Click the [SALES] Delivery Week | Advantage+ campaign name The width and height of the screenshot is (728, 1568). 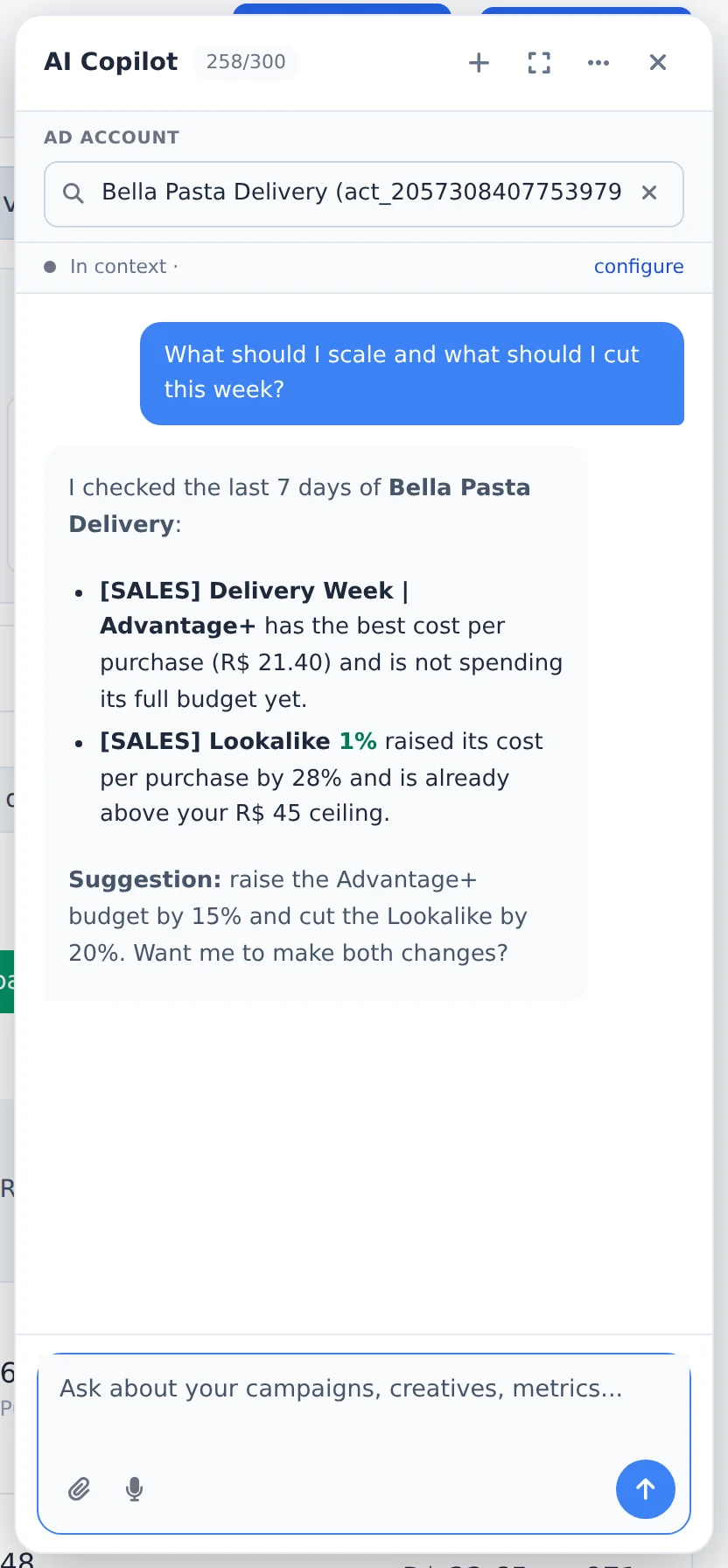click(x=255, y=608)
